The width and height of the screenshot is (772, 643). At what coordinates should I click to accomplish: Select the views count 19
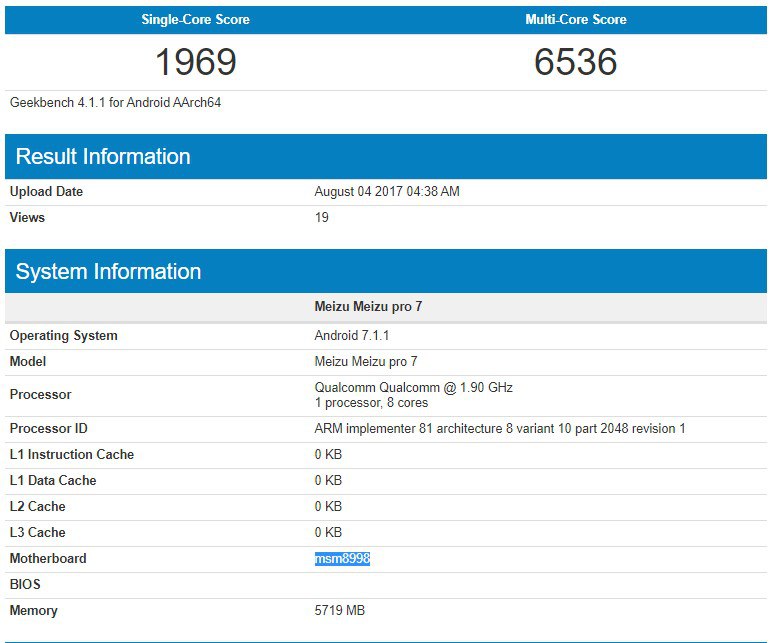coord(322,218)
